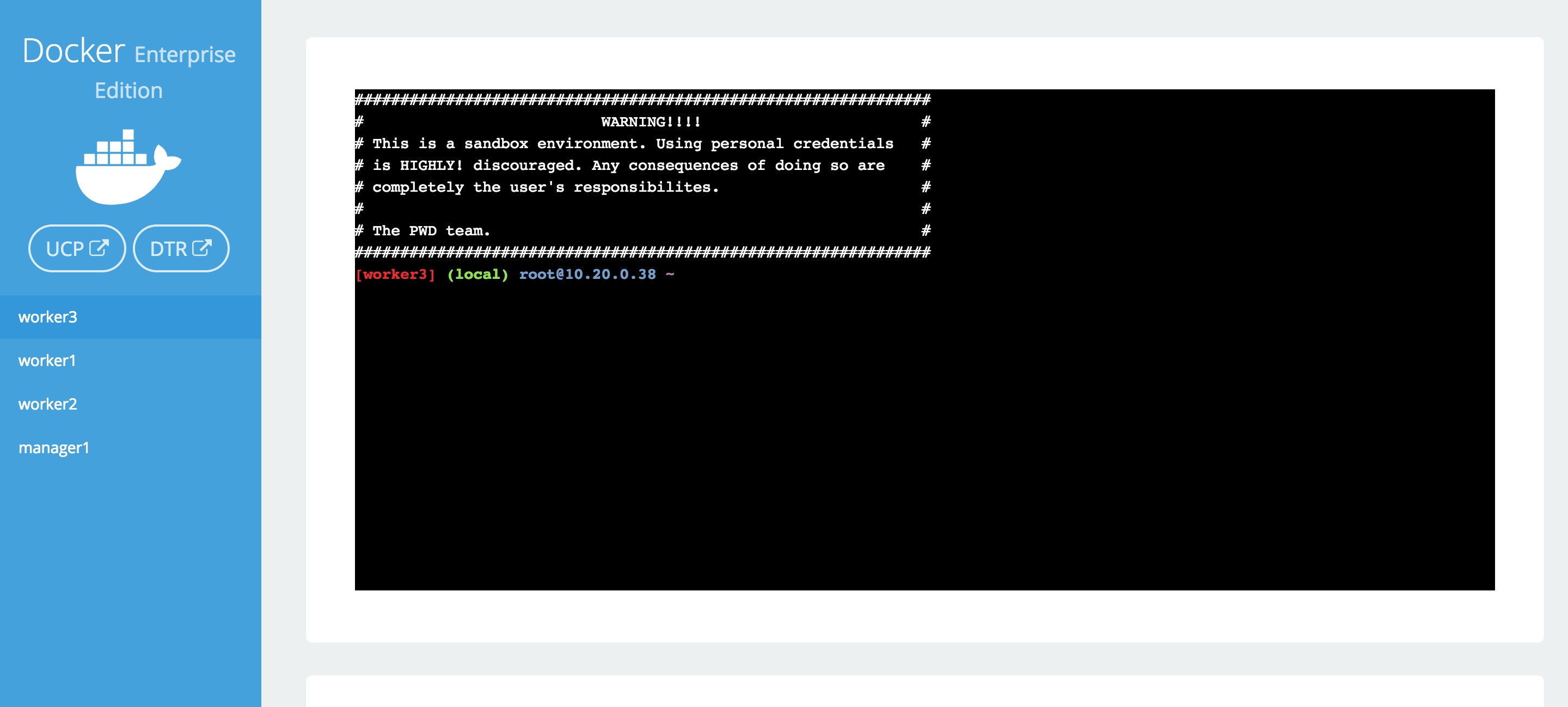Click the red [worker3] prompt label
The image size is (1568, 707).
[396, 275]
